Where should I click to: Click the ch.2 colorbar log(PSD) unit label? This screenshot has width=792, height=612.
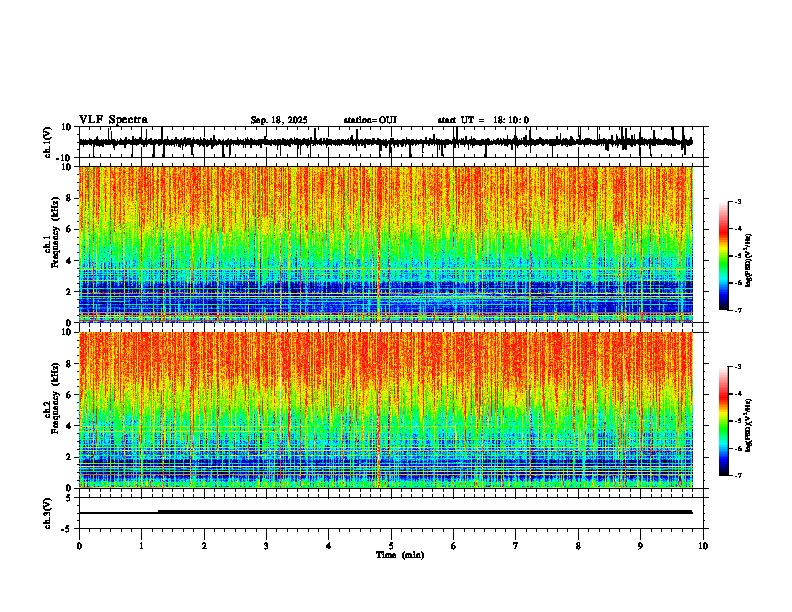click(x=749, y=426)
